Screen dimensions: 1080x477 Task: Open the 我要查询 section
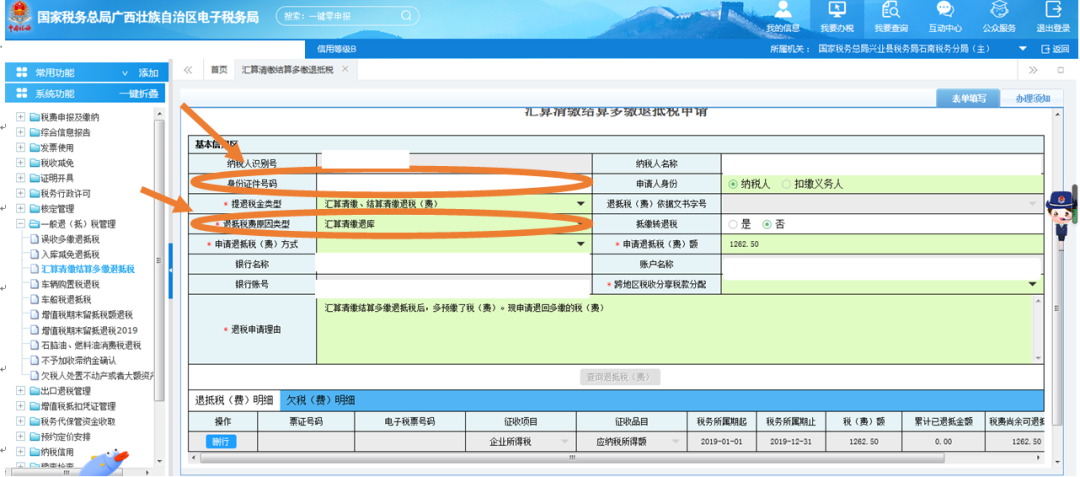(x=891, y=17)
